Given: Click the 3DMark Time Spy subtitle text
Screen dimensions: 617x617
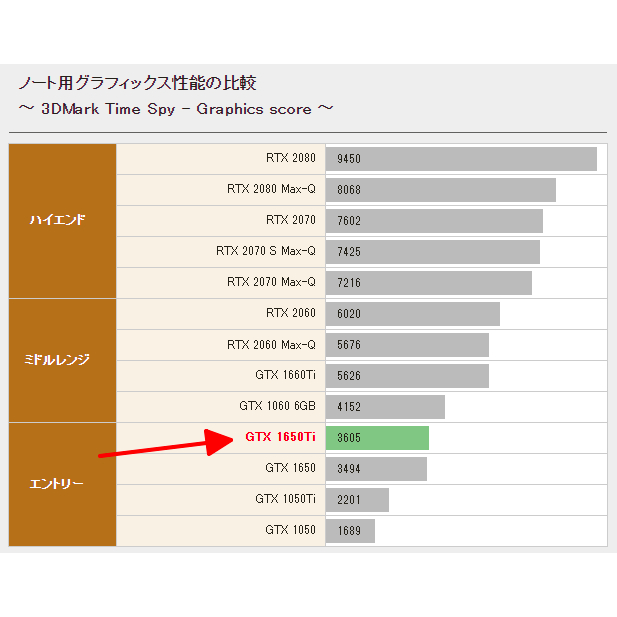Looking at the screenshot, I should click(x=175, y=108).
